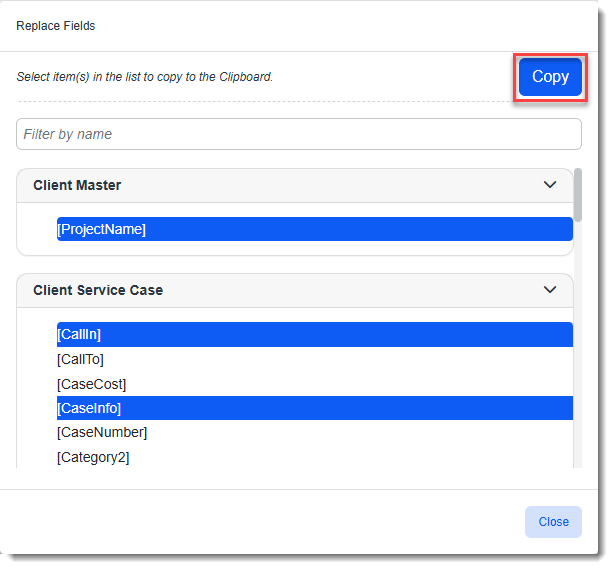The image size is (613, 569).
Task: Collapse the Client Master section chevron
Action: point(549,185)
